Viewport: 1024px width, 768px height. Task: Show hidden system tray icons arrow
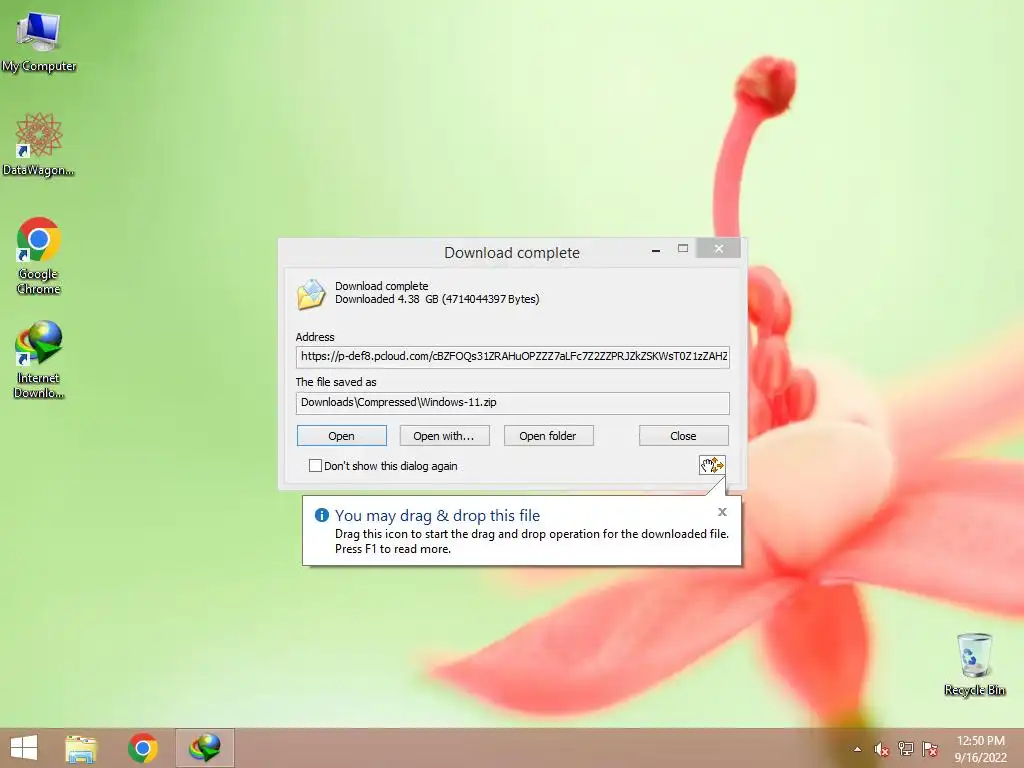point(857,749)
